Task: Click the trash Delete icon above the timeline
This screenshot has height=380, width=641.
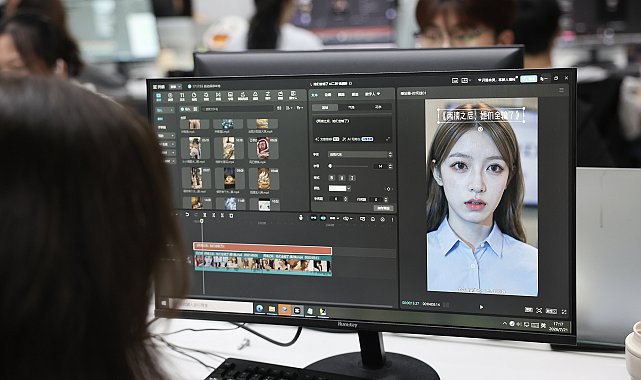Action: pos(231,216)
